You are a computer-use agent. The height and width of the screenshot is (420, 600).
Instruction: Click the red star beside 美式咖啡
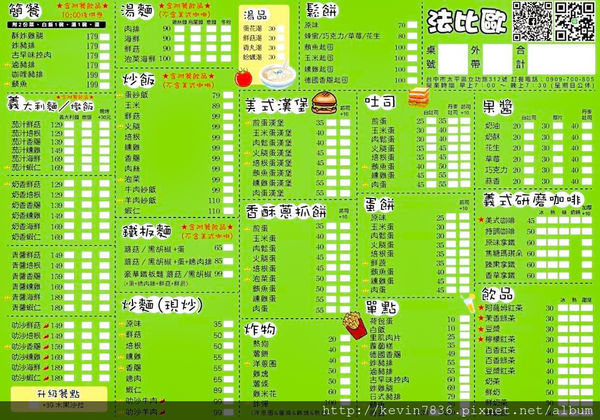point(481,220)
